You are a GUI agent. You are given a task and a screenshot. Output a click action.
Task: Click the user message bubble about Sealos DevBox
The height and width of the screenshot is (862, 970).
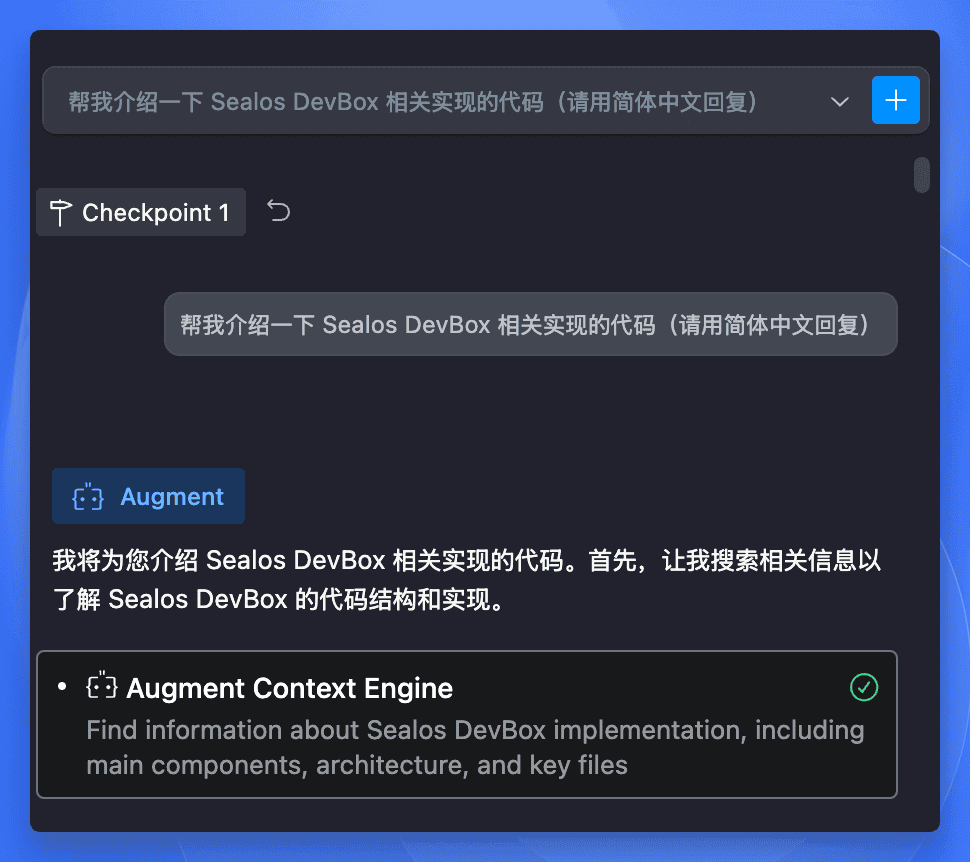(530, 324)
